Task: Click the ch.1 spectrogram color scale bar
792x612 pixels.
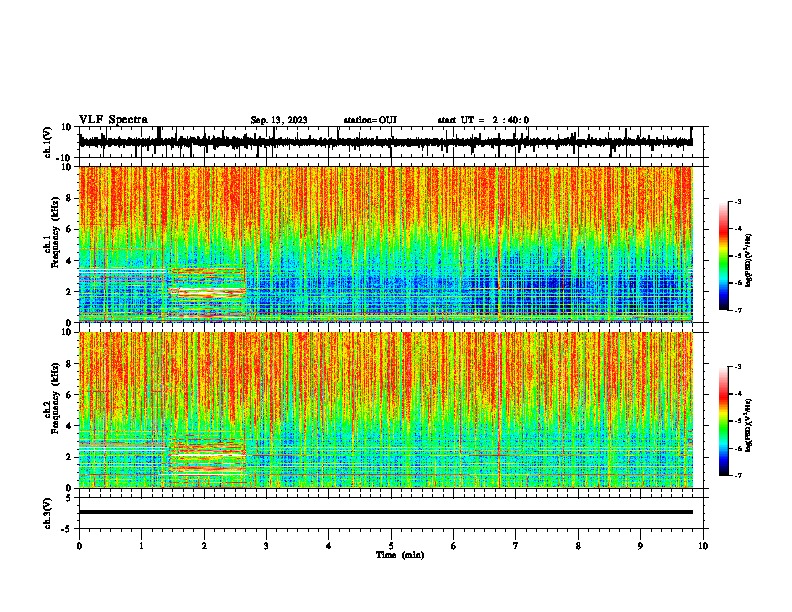Action: point(724,255)
